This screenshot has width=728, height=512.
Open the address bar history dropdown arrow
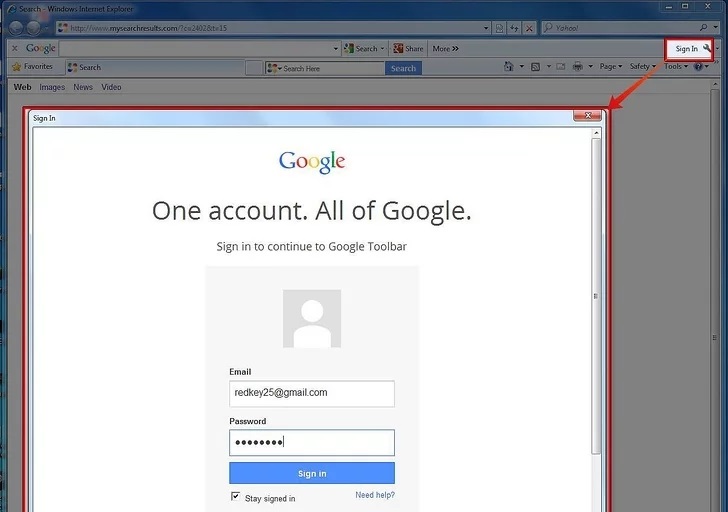tap(486, 28)
